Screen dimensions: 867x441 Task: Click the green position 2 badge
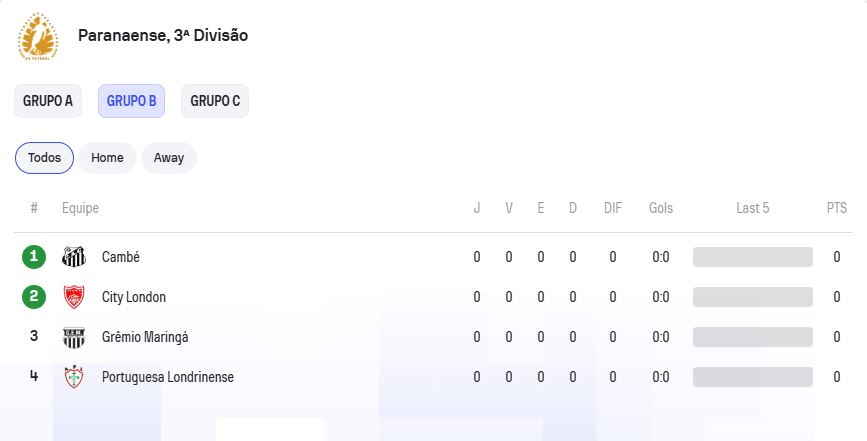click(34, 297)
